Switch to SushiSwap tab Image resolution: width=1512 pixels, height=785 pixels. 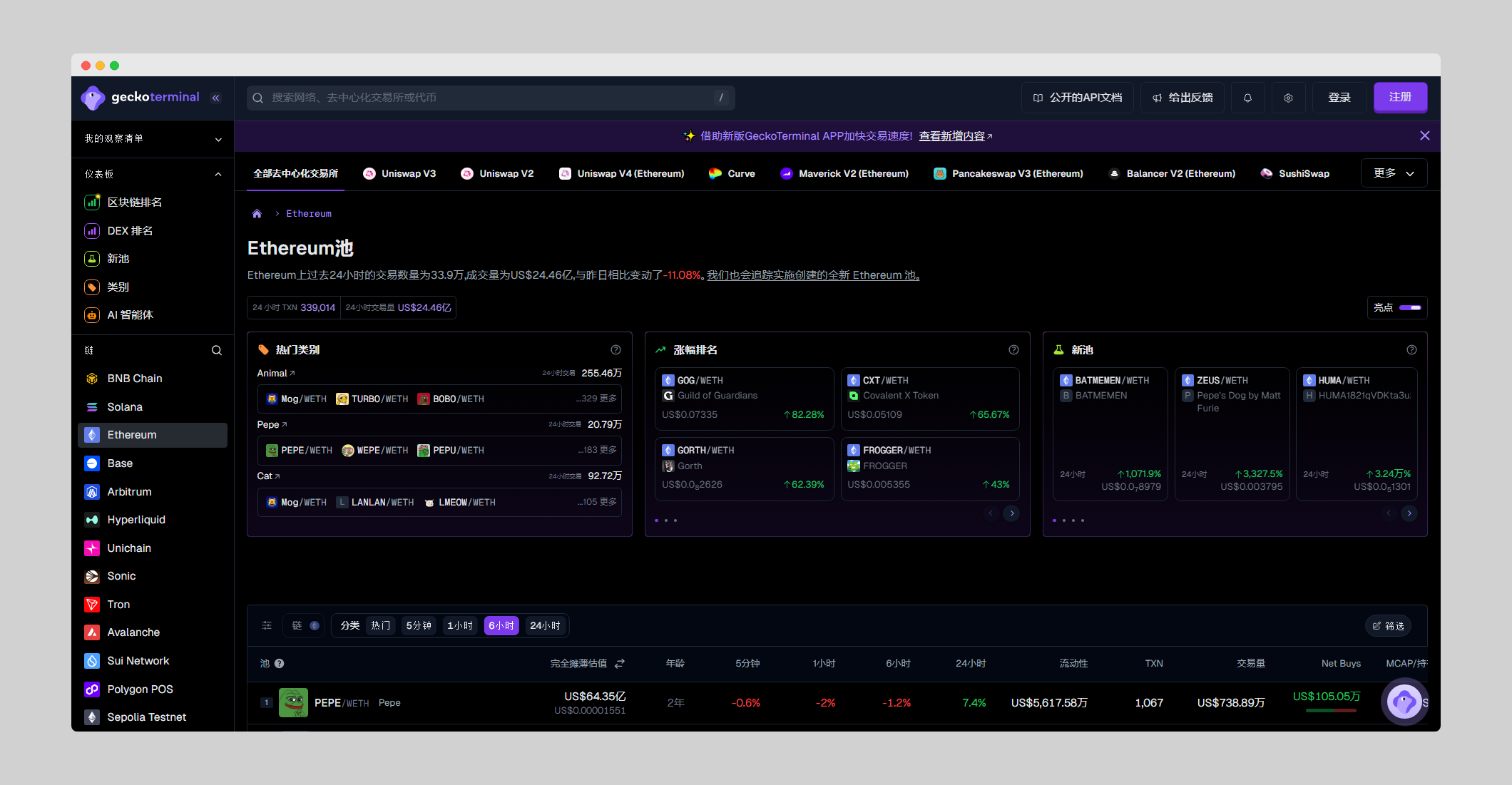coord(1295,173)
